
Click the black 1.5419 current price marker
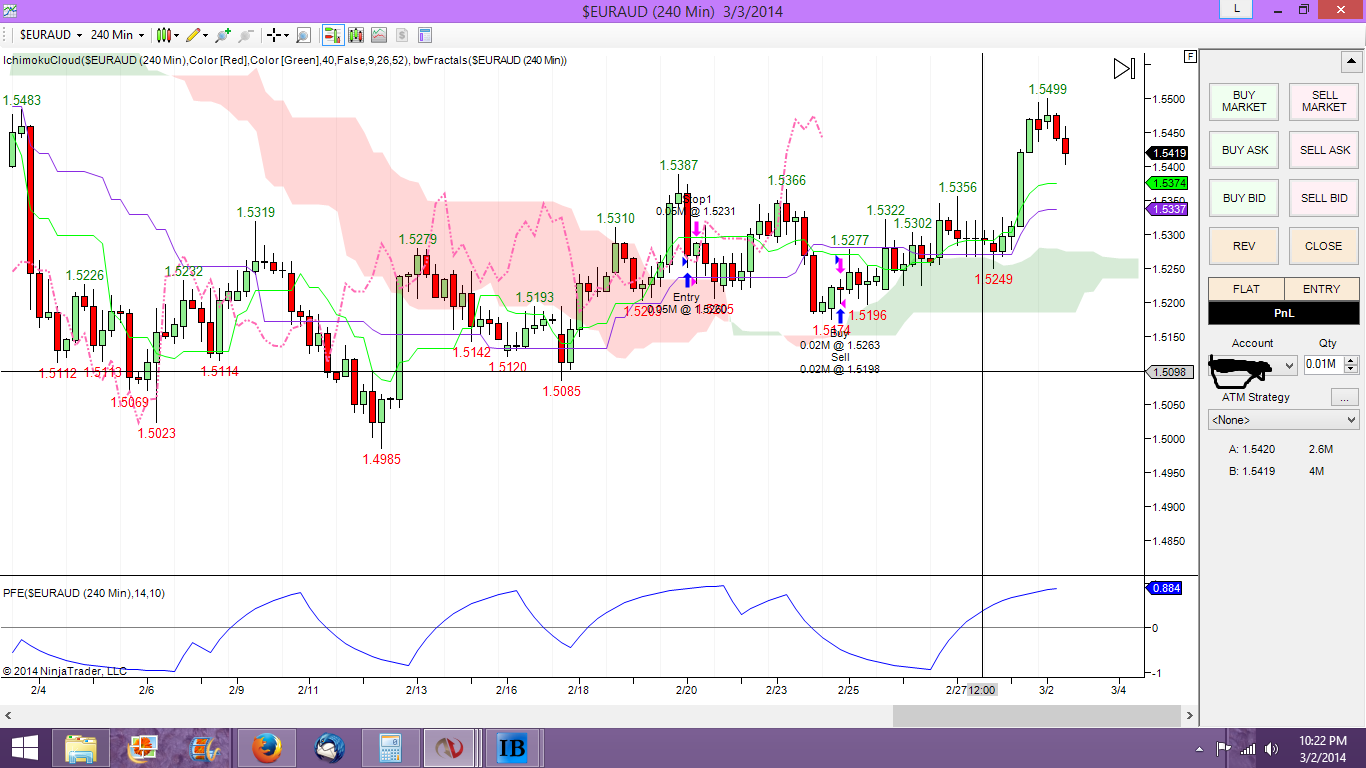click(1167, 153)
